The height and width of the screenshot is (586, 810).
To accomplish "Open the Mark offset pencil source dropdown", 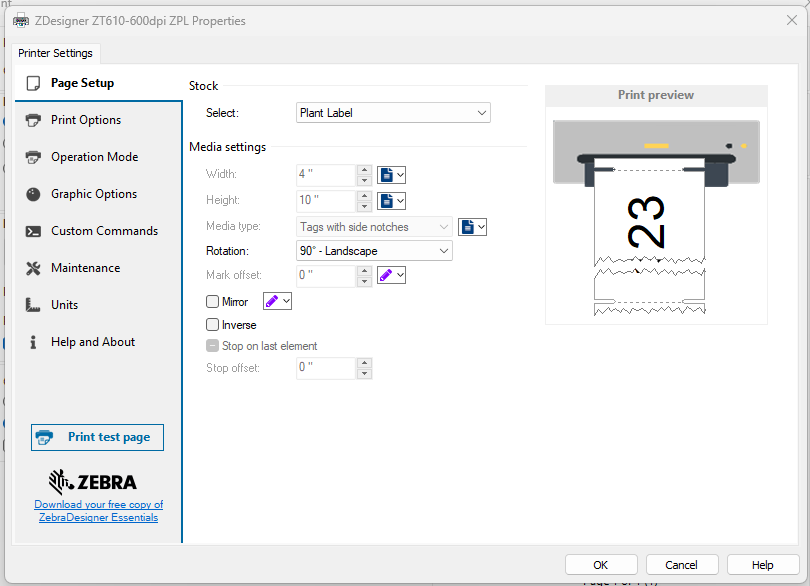I will (x=391, y=275).
